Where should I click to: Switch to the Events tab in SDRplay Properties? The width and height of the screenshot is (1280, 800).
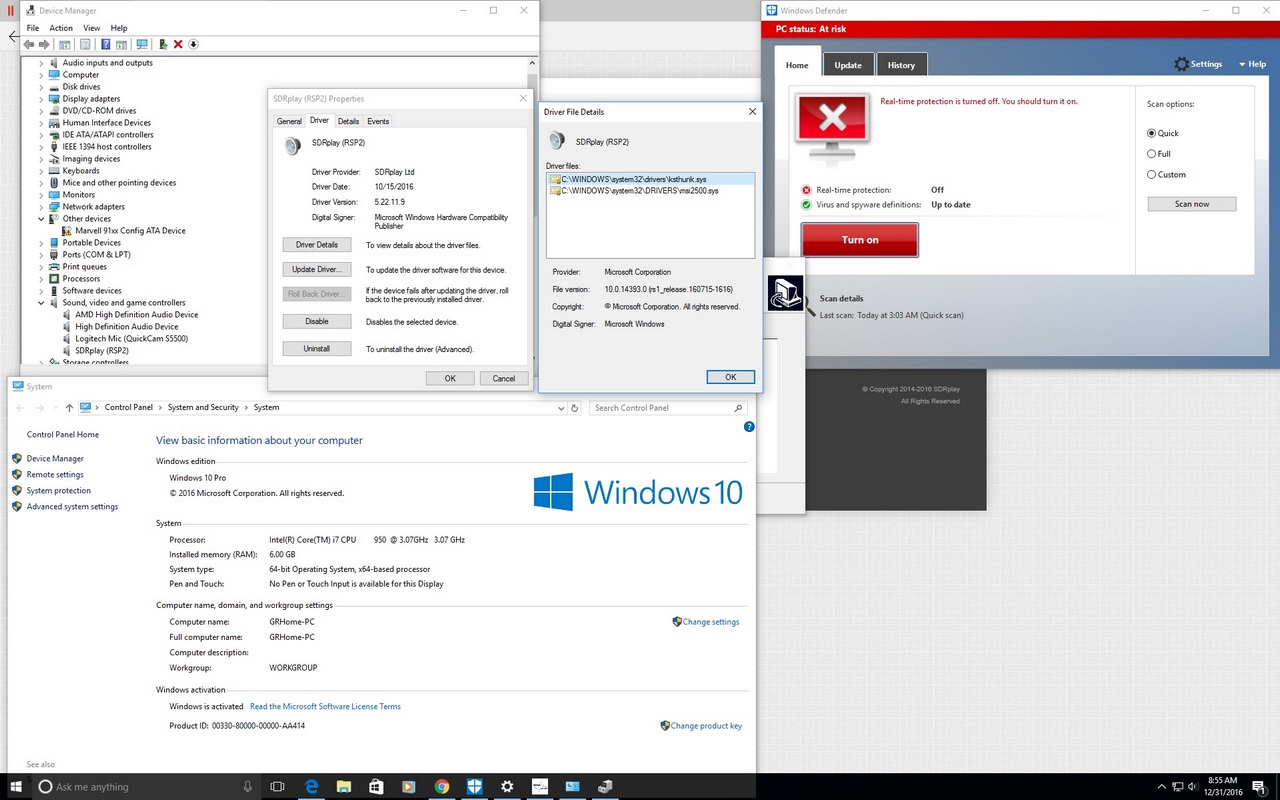pyautogui.click(x=378, y=121)
